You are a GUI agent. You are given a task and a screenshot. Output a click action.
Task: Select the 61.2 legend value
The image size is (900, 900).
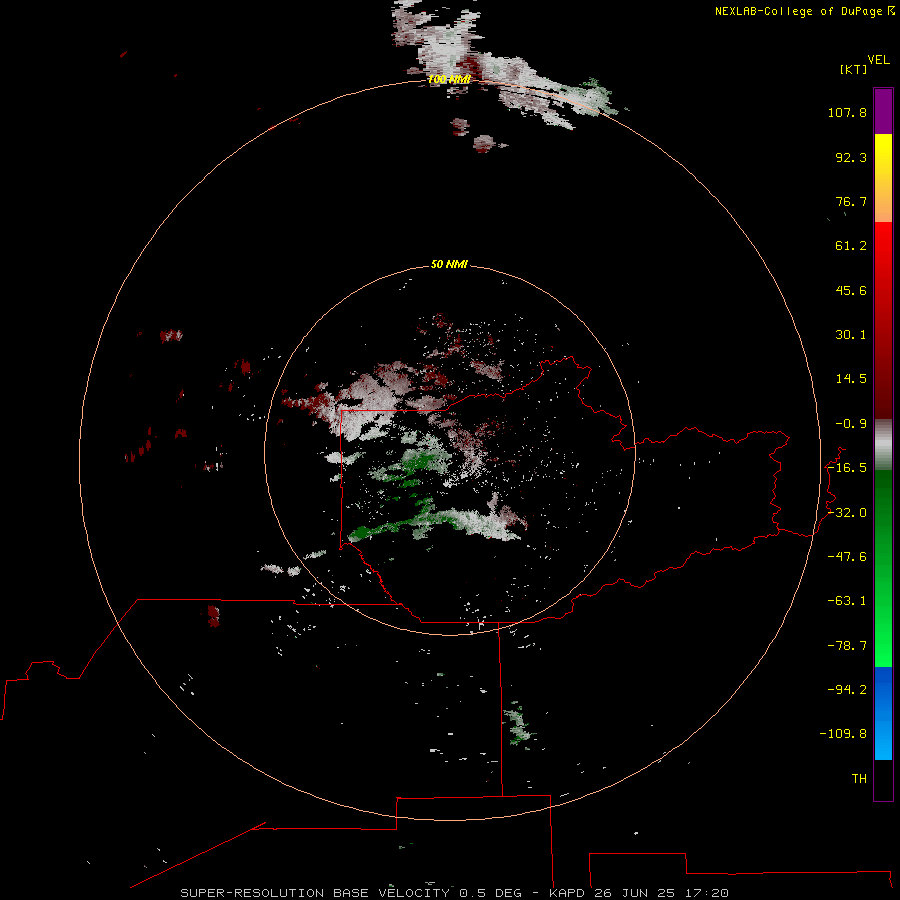[851, 246]
